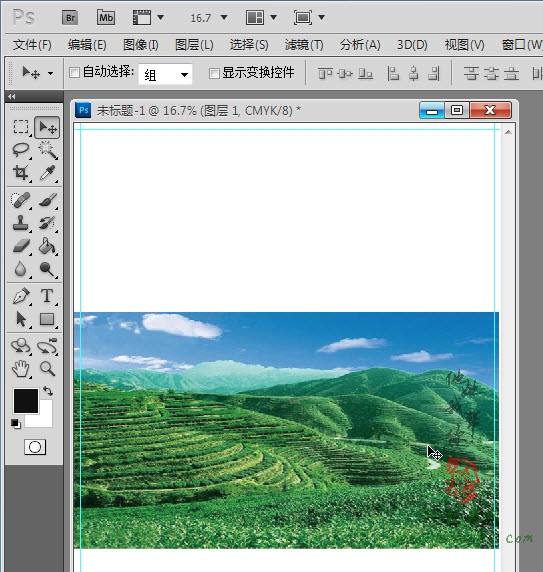Launch Adobe Bridge
This screenshot has width=543, height=572.
tap(70, 18)
